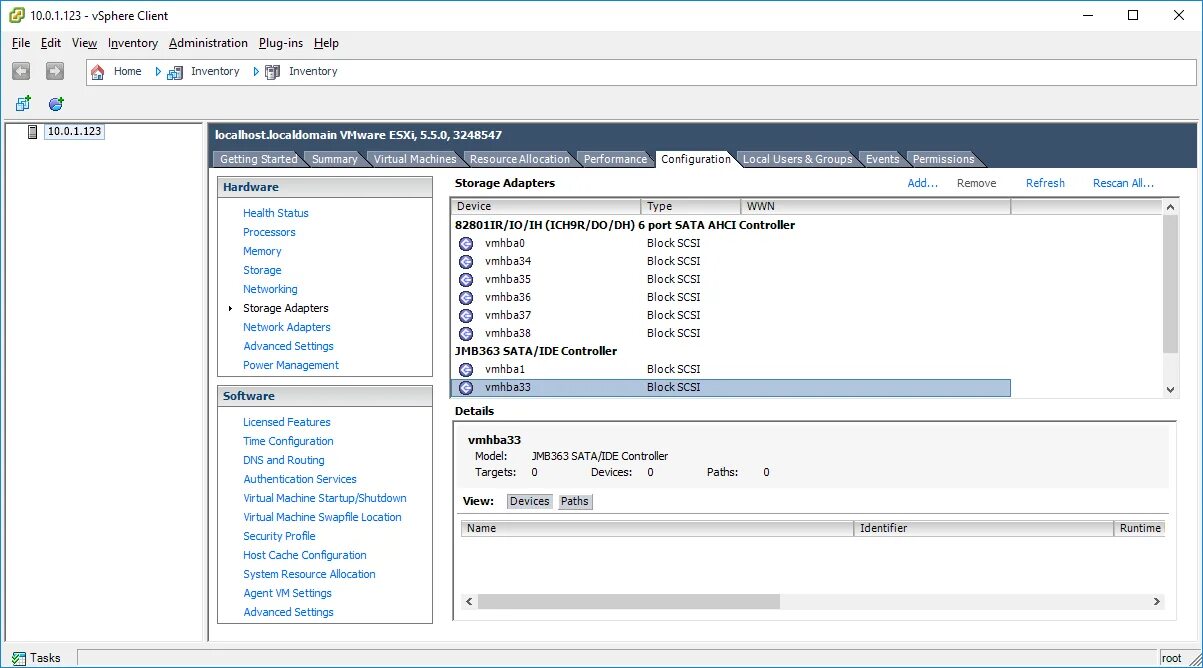Image resolution: width=1203 pixels, height=668 pixels.
Task: Expand the second Inventory breadcrumb arrow
Action: point(256,72)
